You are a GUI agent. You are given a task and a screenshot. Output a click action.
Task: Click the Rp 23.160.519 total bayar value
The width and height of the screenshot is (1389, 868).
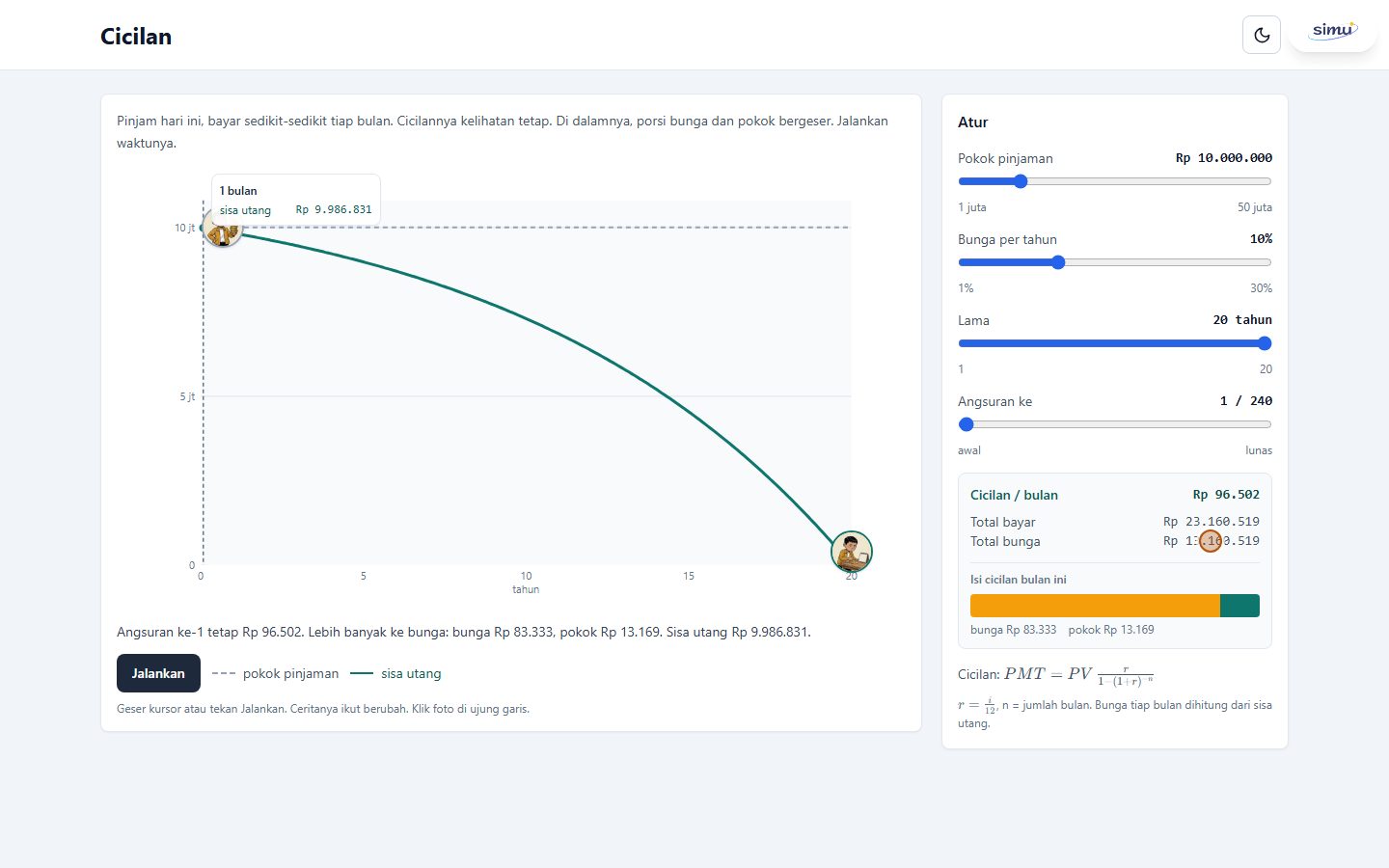point(1212,522)
